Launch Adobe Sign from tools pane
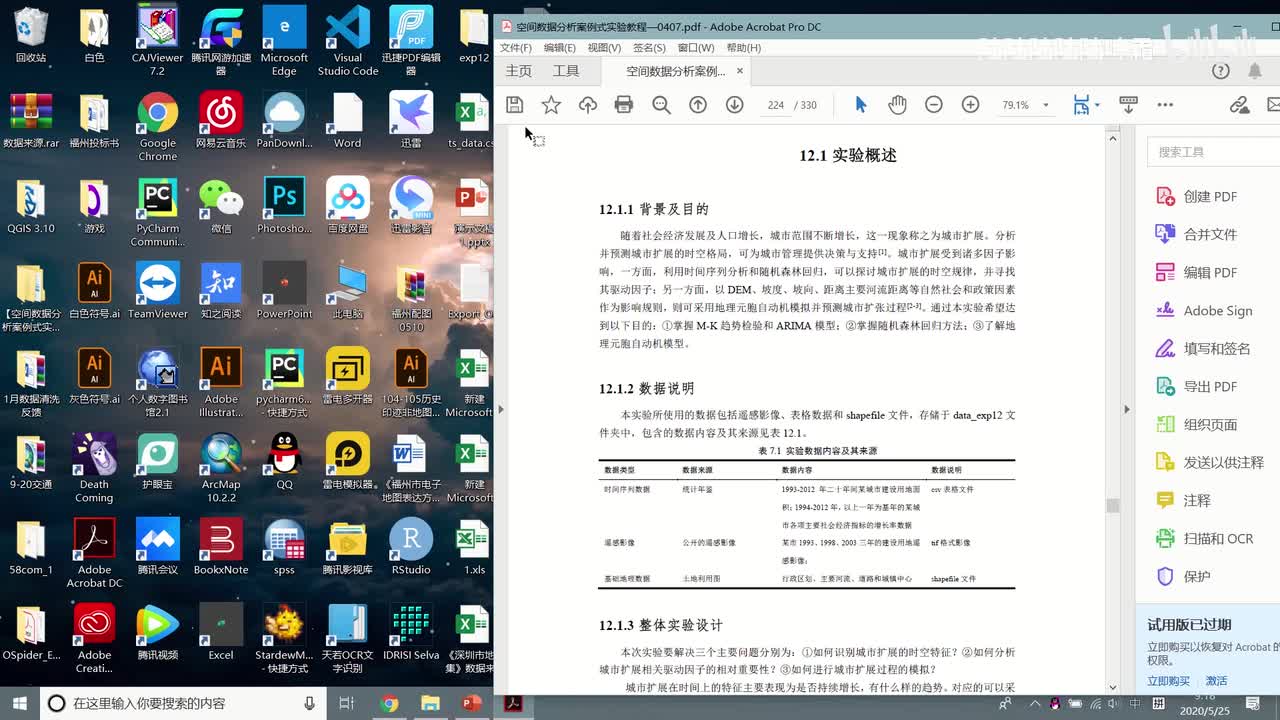Viewport: 1280px width, 720px height. 1204,310
